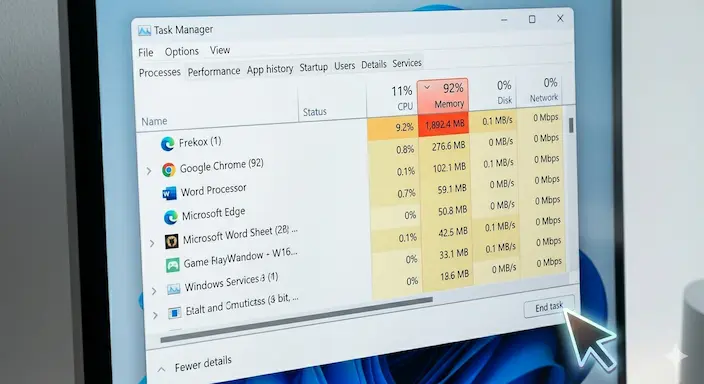This screenshot has width=704, height=384.
Task: Expand the Microsoft Word Sheet group
Action: point(152,243)
